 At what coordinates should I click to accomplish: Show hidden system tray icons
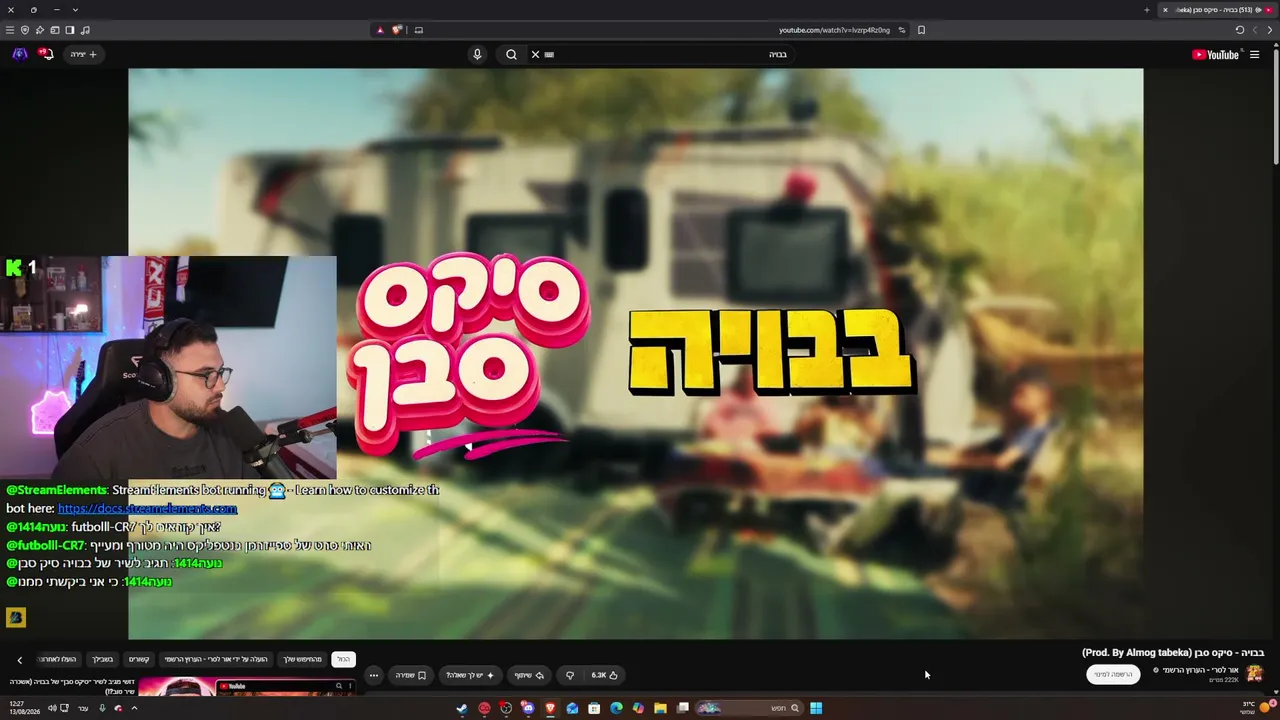point(134,708)
